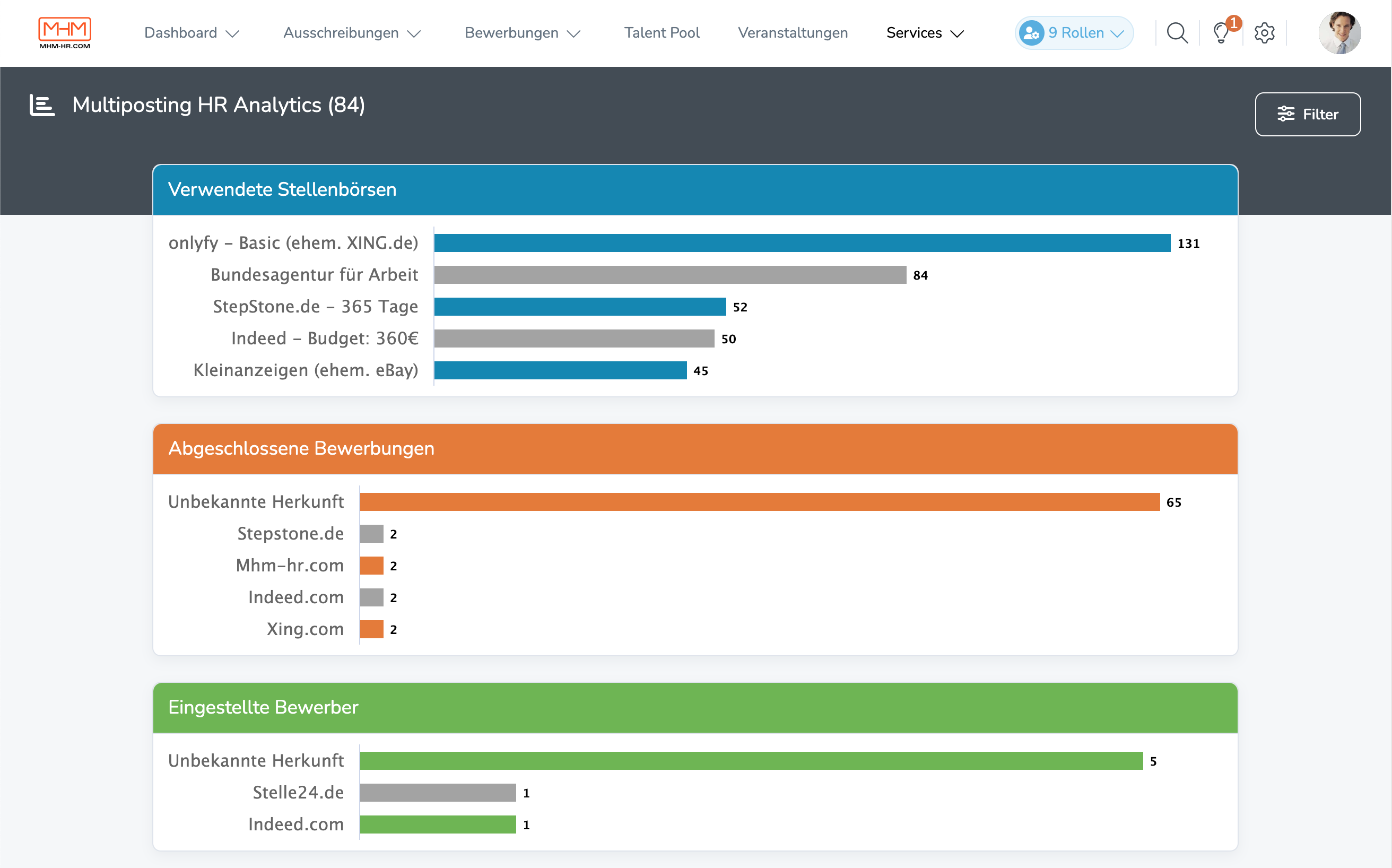Click the roles user icon
1392x868 pixels.
[x=1031, y=33]
